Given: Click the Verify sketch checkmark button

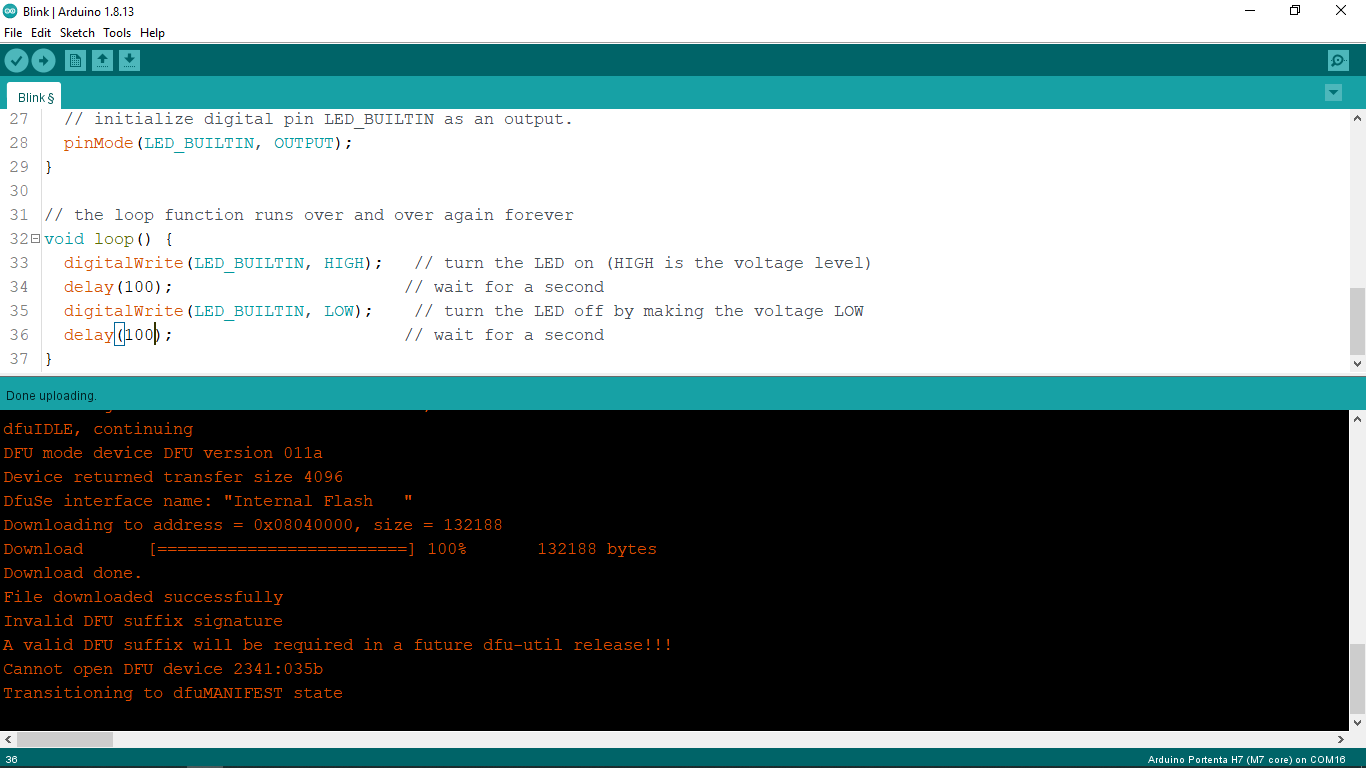Looking at the screenshot, I should (x=16, y=61).
